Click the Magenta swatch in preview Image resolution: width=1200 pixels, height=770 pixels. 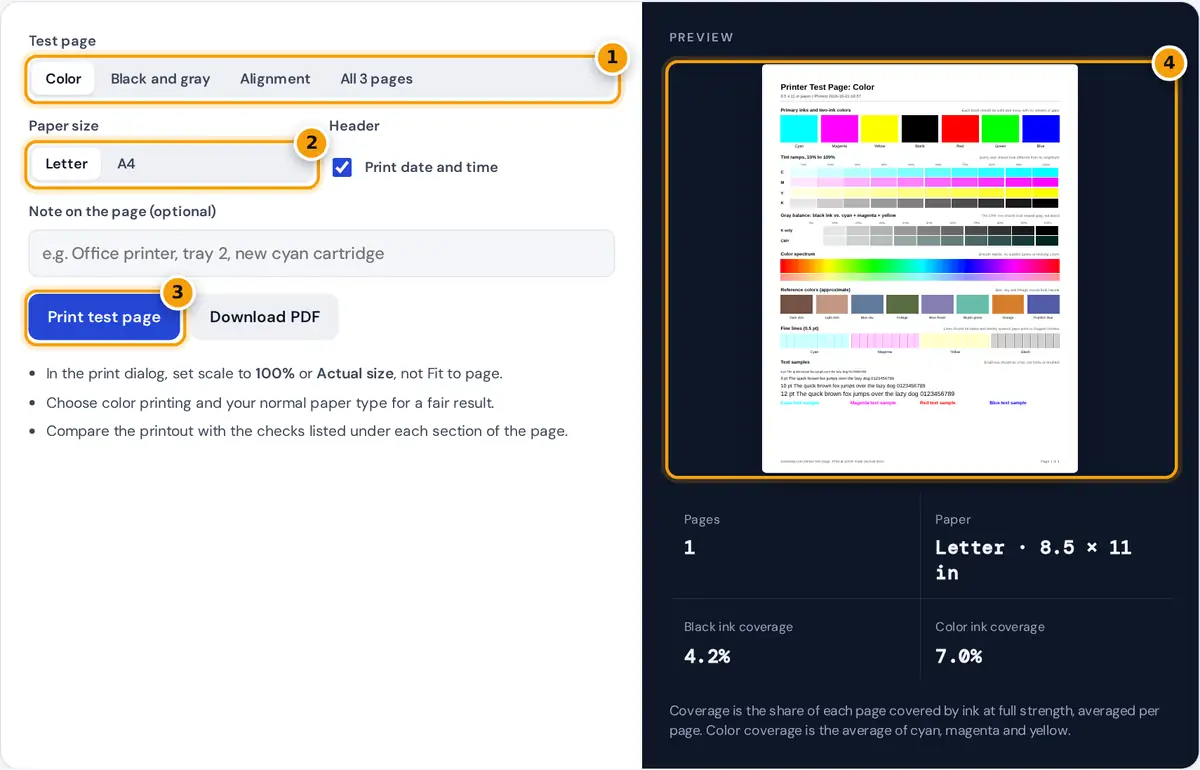pyautogui.click(x=839, y=129)
